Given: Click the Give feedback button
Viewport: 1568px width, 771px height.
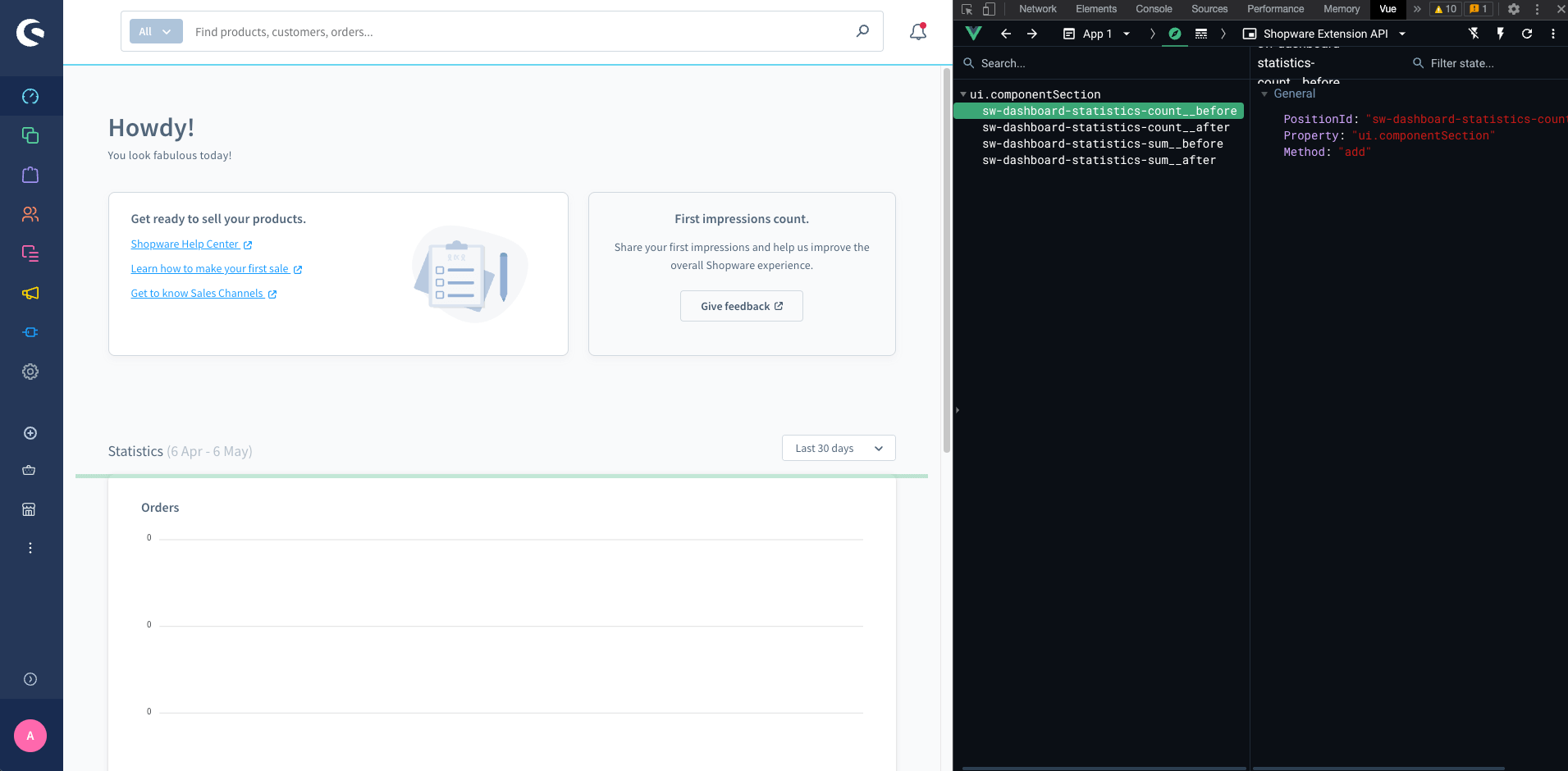Looking at the screenshot, I should click(x=741, y=305).
